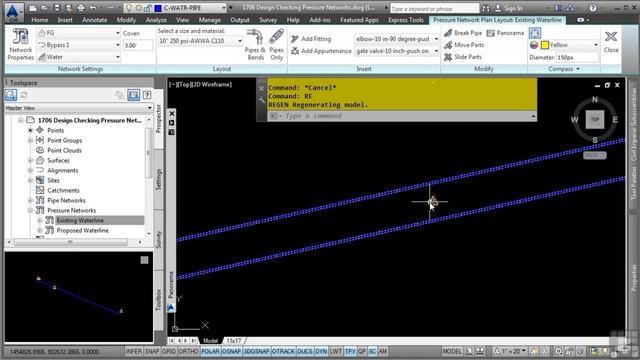Toggle OSNAP in status bar
This screenshot has height=360, width=640.
[231, 351]
